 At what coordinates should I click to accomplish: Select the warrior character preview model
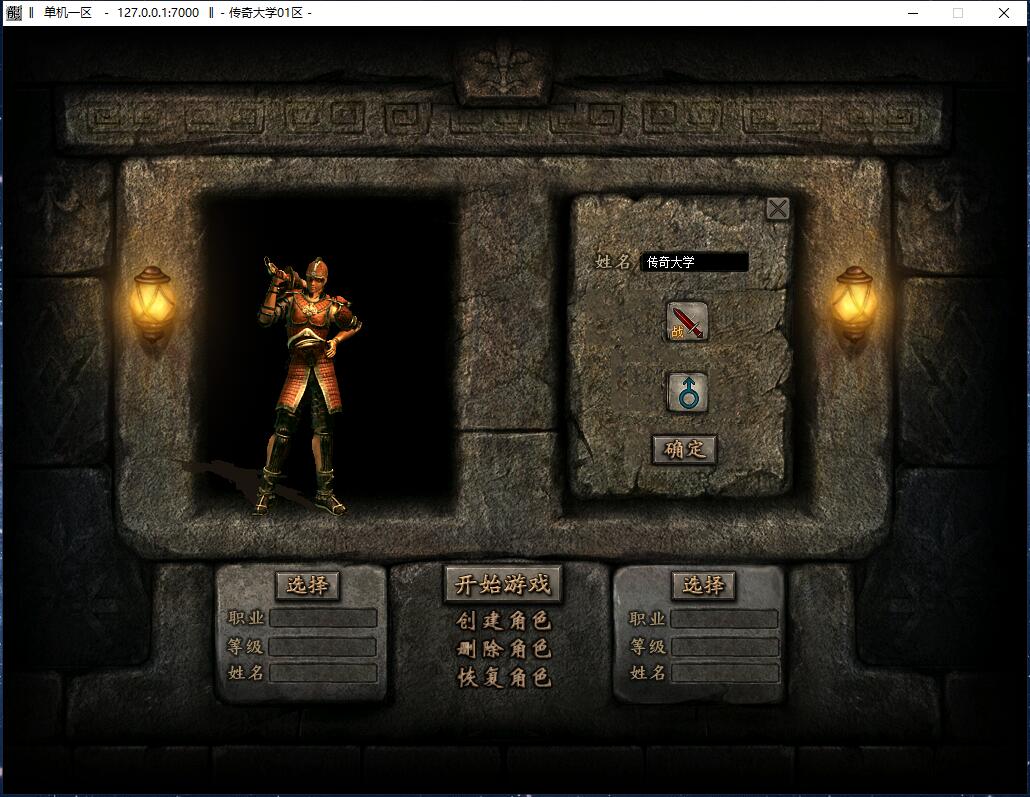[307, 386]
